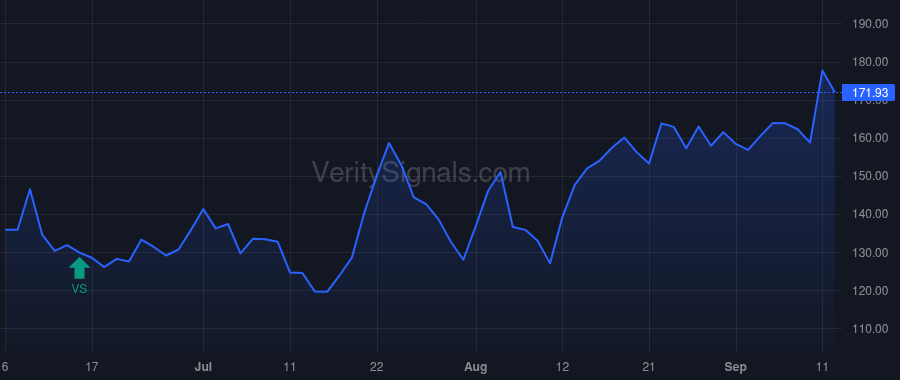Click the 160.00 price axis label

click(x=870, y=138)
